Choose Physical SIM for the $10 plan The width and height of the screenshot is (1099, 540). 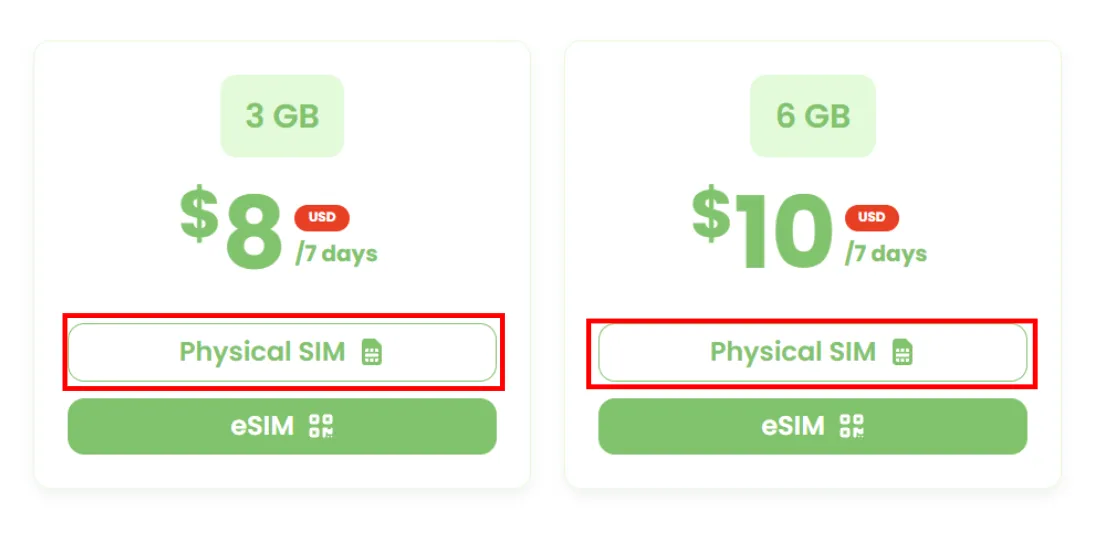click(x=813, y=352)
